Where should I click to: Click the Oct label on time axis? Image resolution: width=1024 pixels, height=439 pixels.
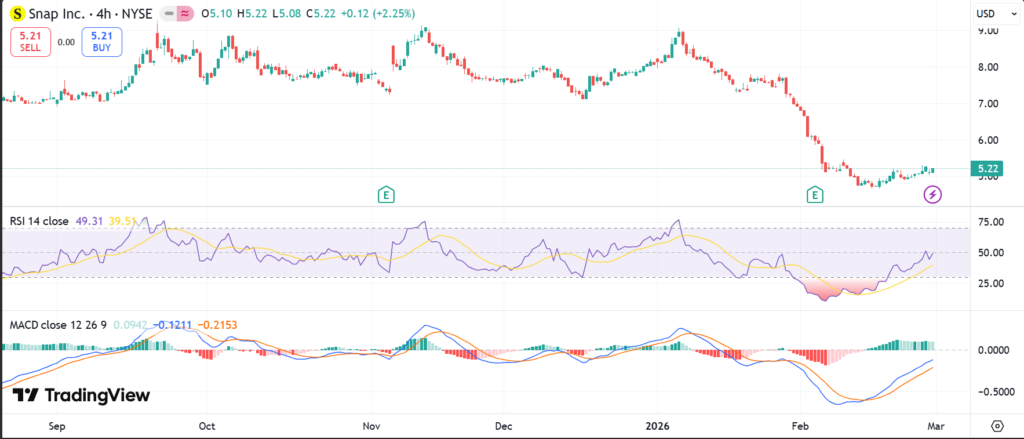tap(208, 425)
